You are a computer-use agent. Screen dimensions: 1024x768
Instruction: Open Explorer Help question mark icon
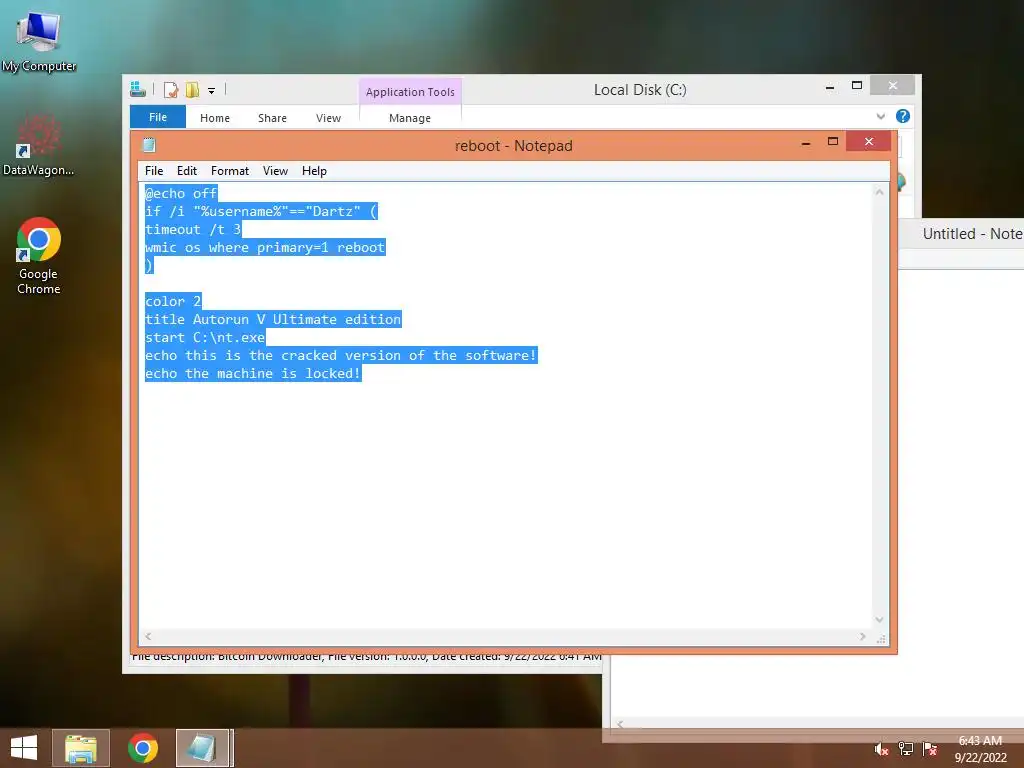point(903,116)
